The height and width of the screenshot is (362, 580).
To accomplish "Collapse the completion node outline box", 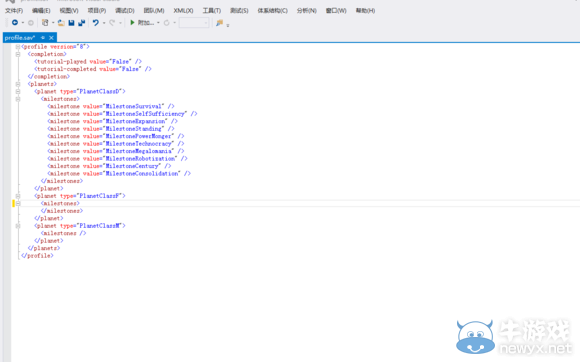I will (x=18, y=54).
